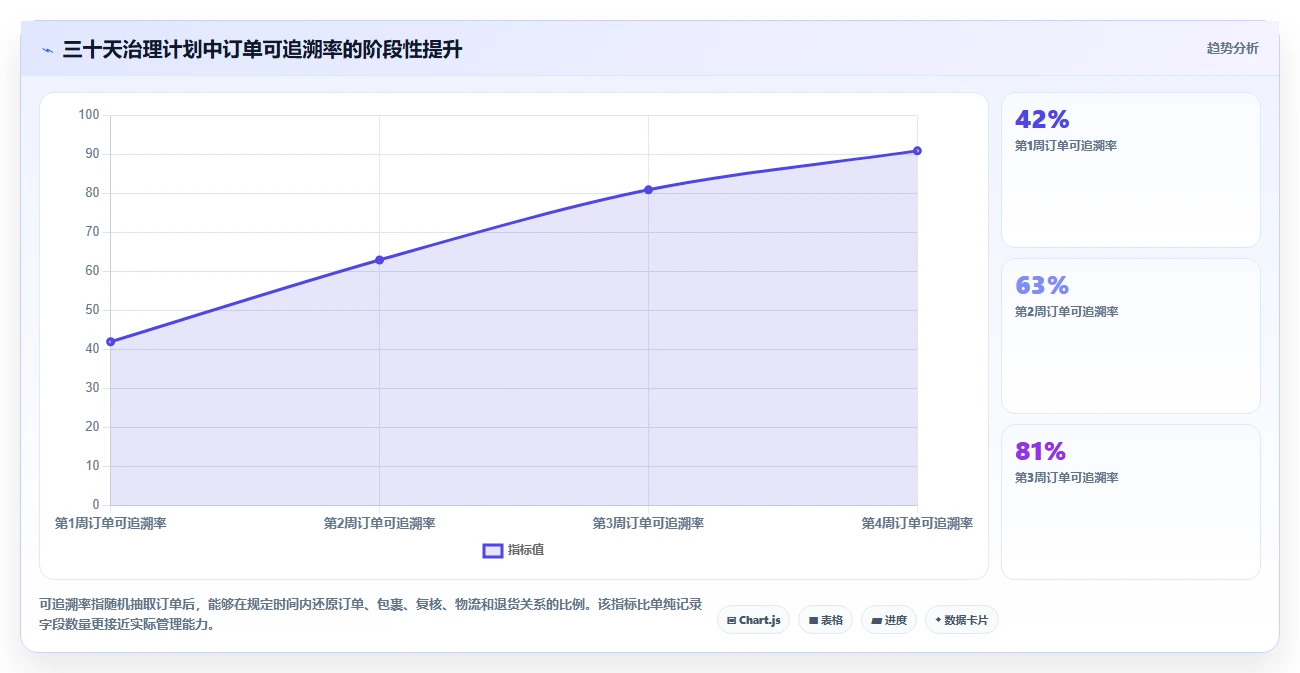Click the week 1 data point at 42
The height and width of the screenshot is (673, 1300).
[110, 342]
